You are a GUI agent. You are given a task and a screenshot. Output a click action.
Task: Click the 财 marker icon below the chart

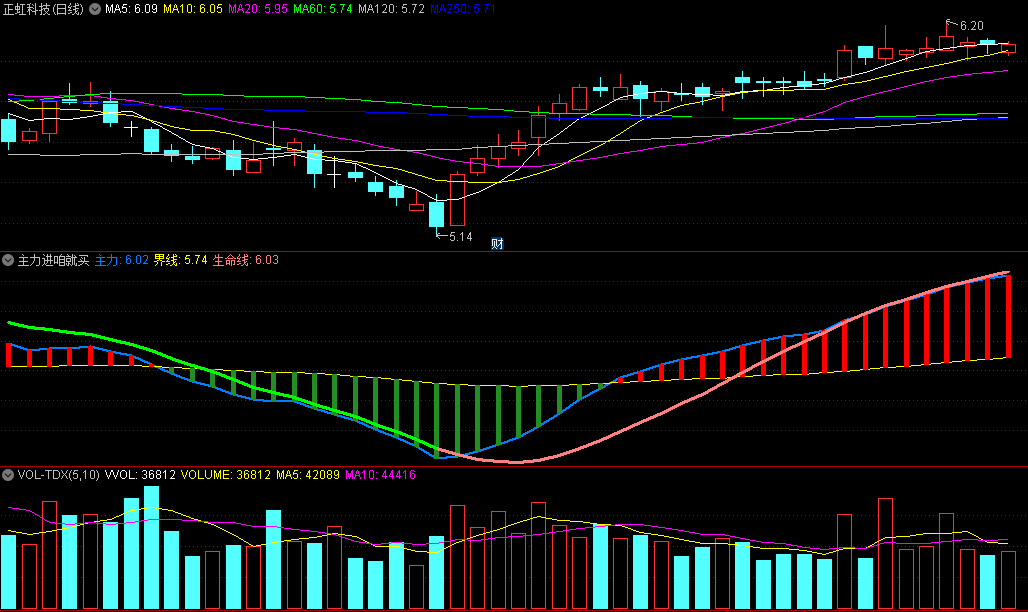coord(498,243)
